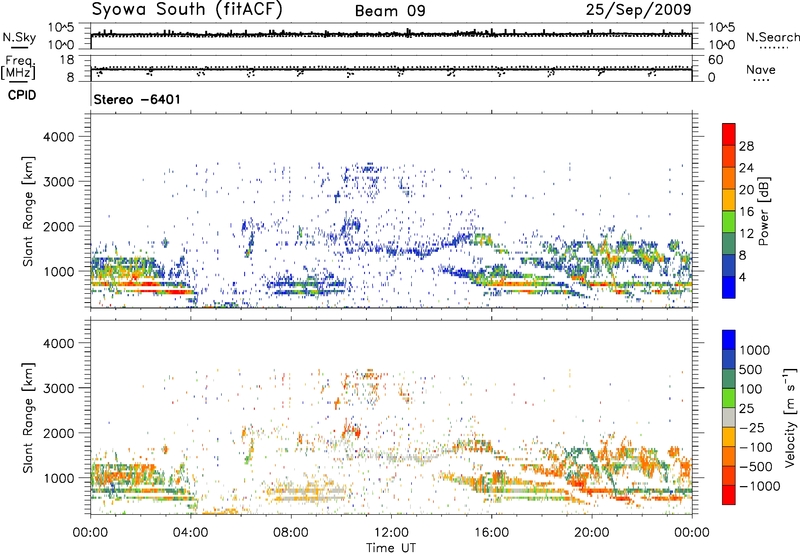Select the light green 12–16 dB Power colorbar segment
This screenshot has width=800, height=554.
tap(729, 222)
